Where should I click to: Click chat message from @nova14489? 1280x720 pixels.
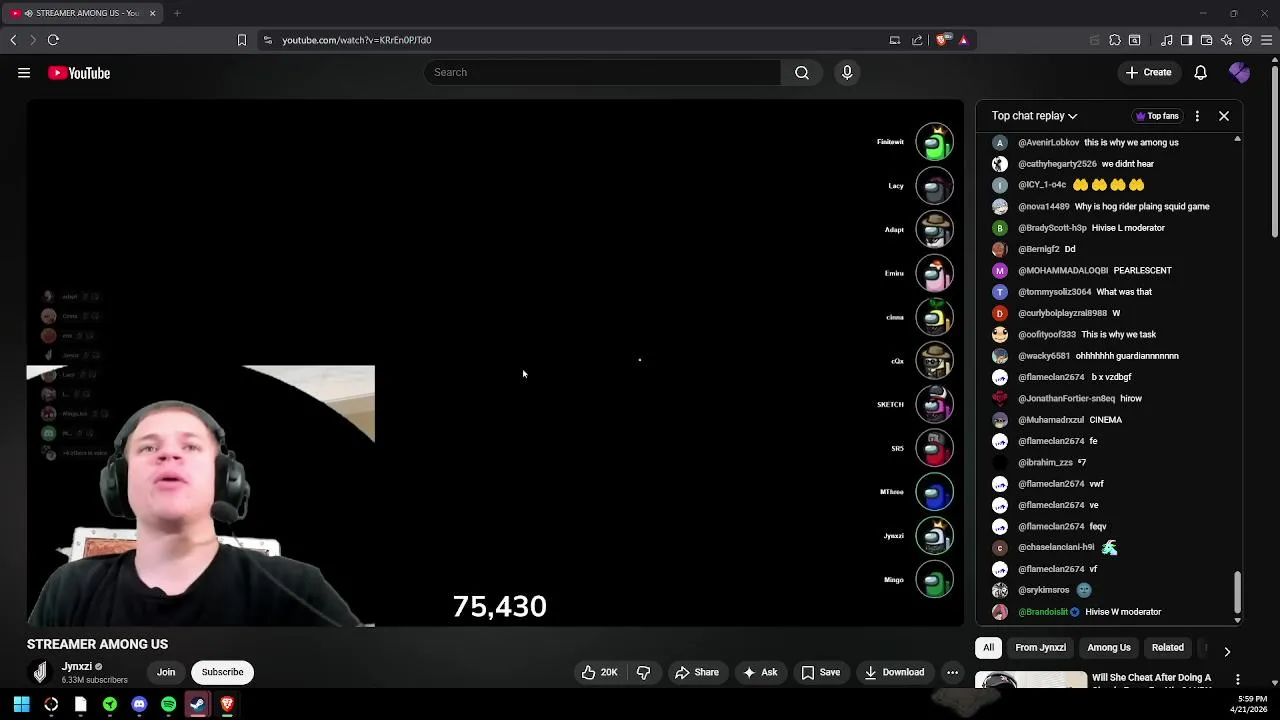tap(1142, 206)
